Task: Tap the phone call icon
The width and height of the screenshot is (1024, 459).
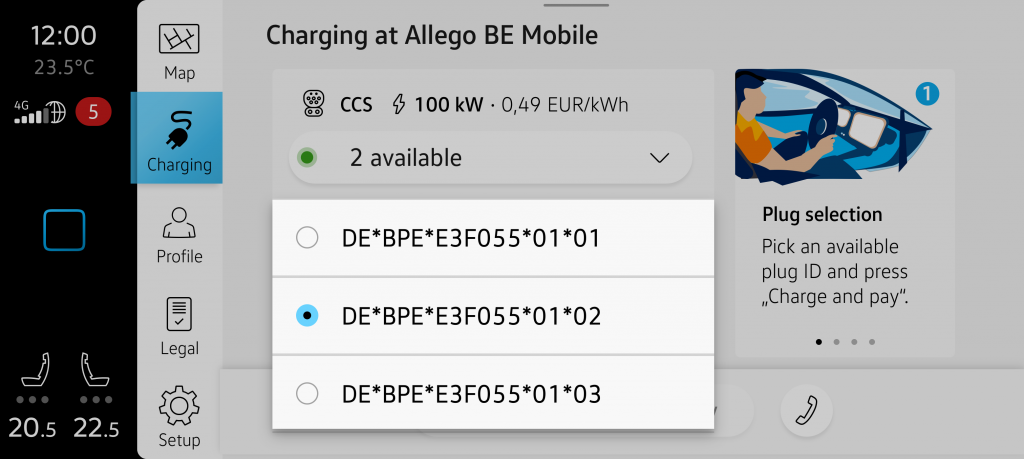Action: coord(806,409)
